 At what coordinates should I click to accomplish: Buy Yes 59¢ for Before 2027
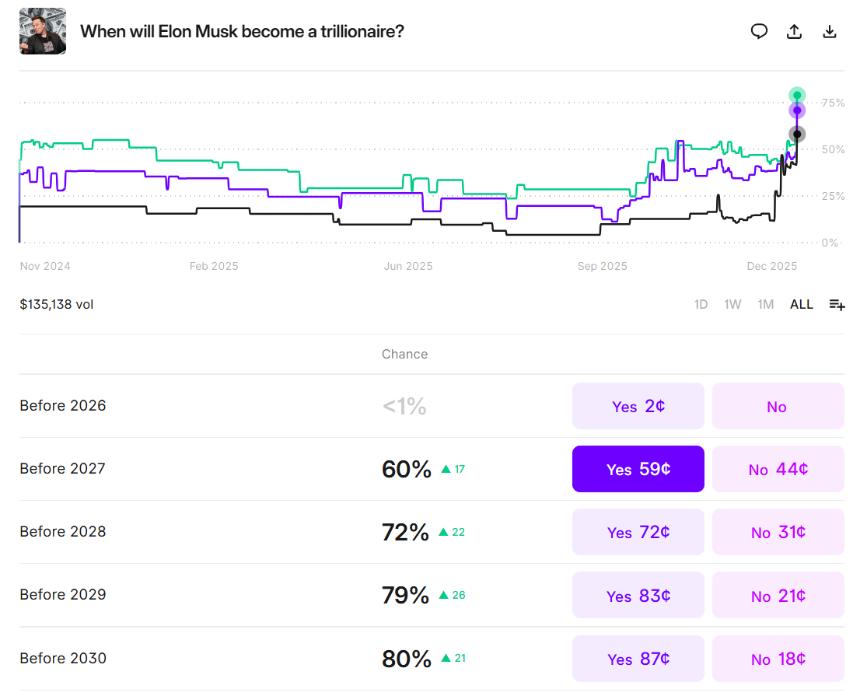pos(638,469)
